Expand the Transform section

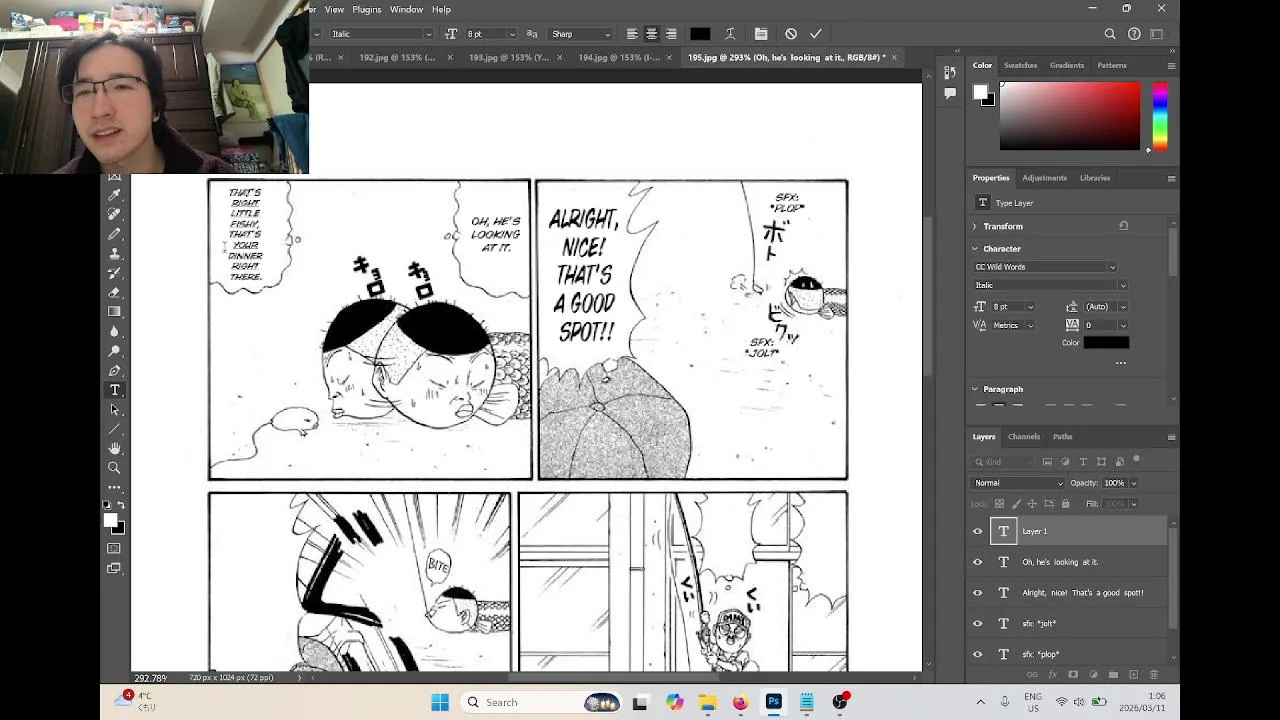coord(975,227)
